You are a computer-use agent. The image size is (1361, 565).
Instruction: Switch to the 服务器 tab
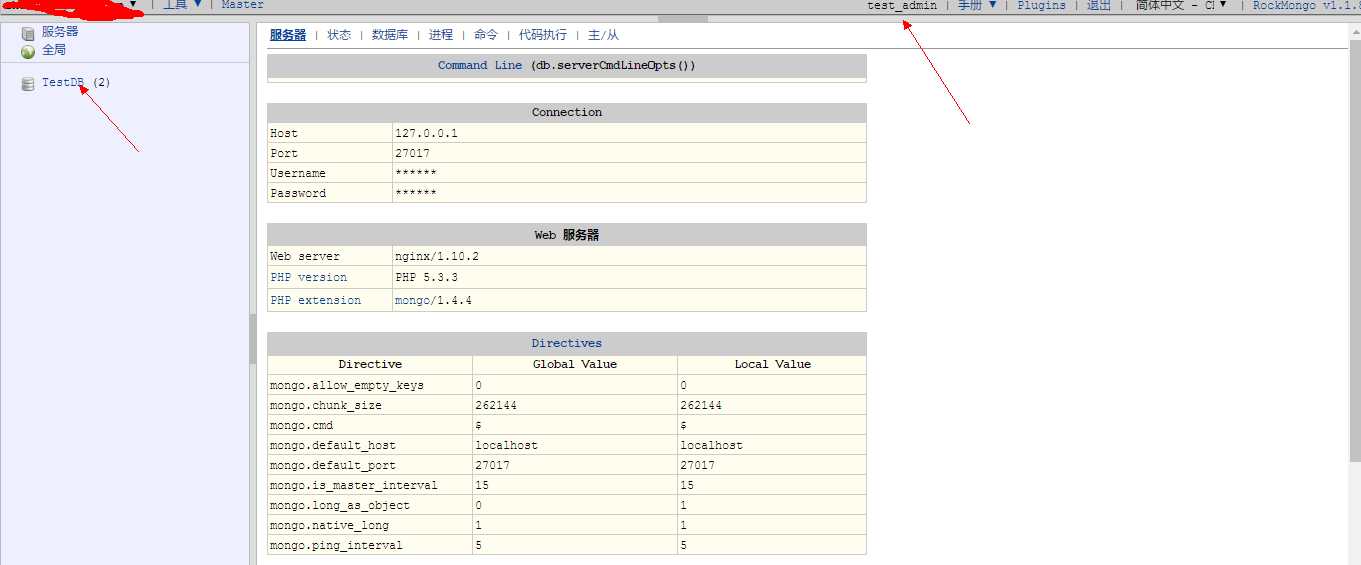pyautogui.click(x=288, y=35)
